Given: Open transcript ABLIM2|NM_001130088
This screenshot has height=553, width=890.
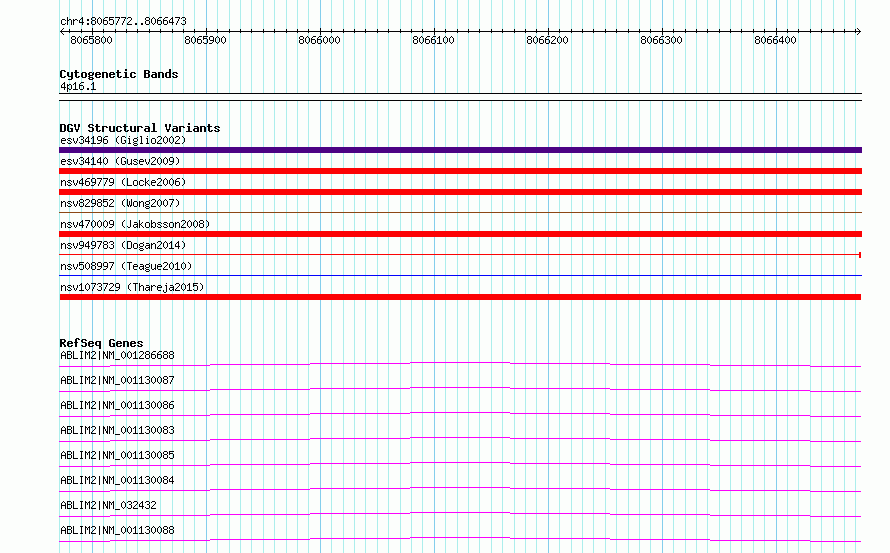Looking at the screenshot, I should [117, 530].
